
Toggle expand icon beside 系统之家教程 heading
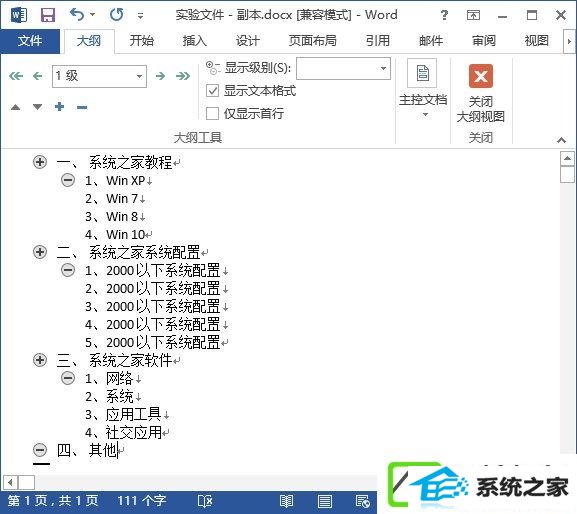click(x=40, y=162)
